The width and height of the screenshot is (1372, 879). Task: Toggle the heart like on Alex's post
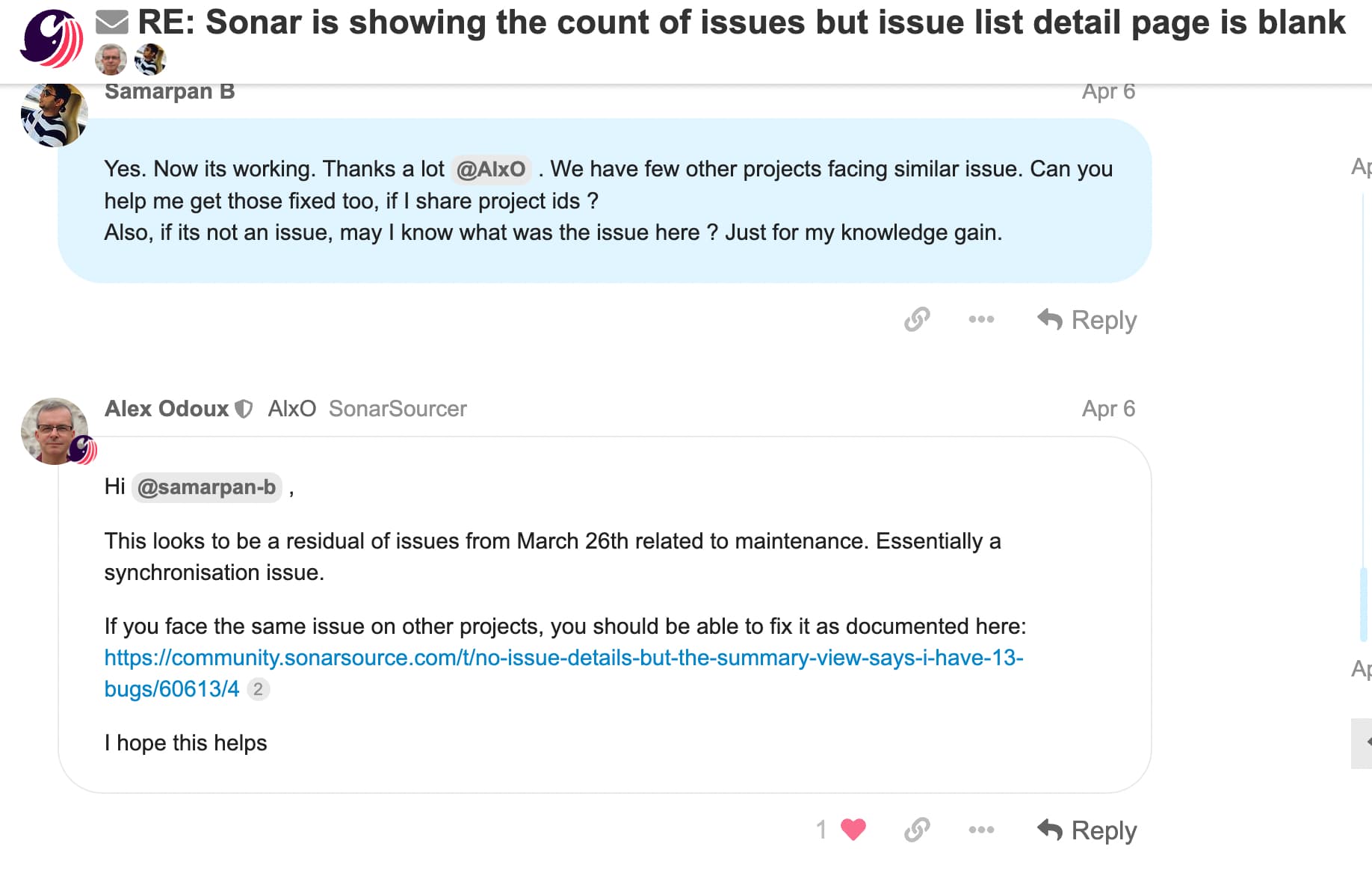coord(853,830)
